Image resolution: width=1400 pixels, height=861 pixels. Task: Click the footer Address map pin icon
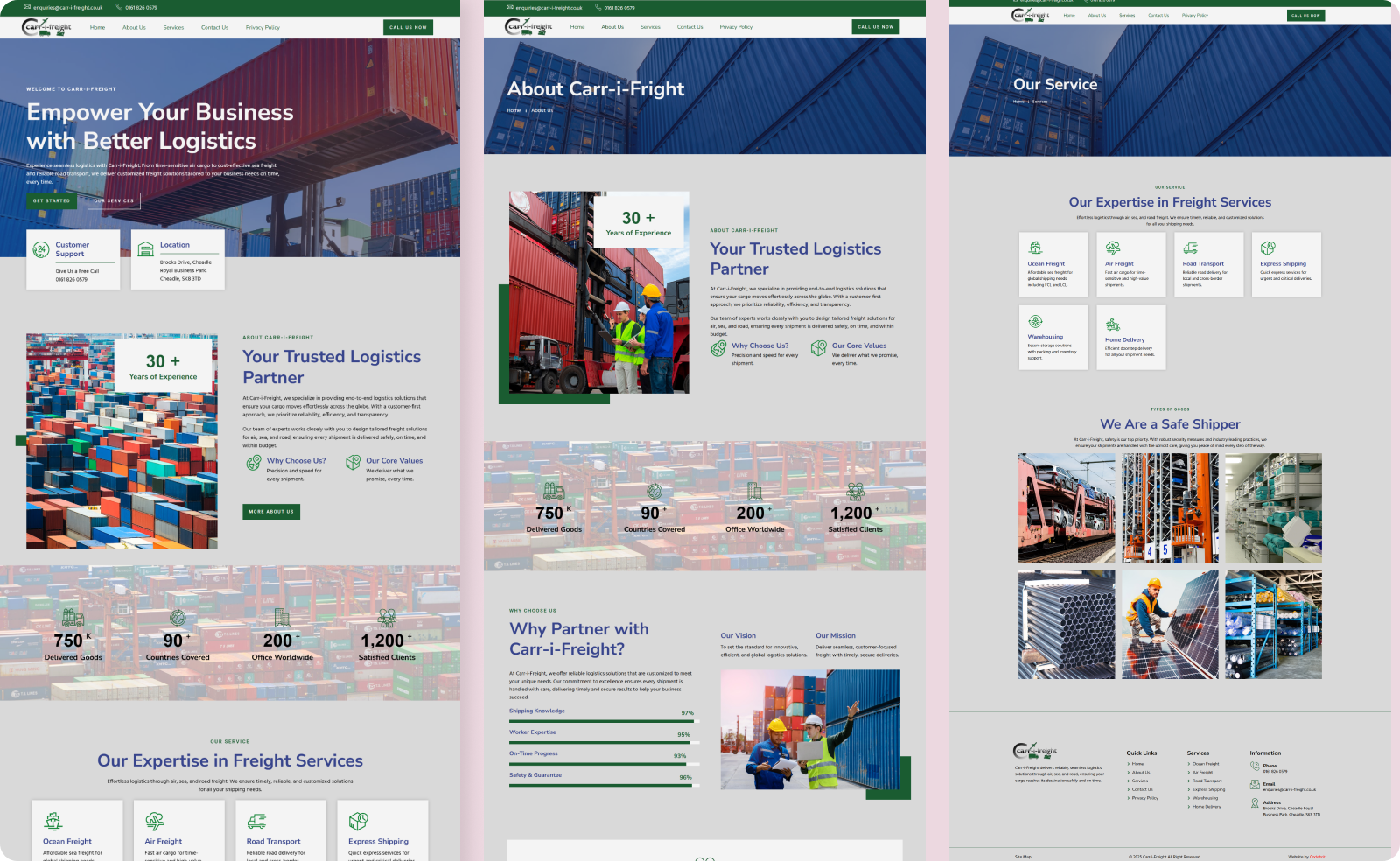1255,803
